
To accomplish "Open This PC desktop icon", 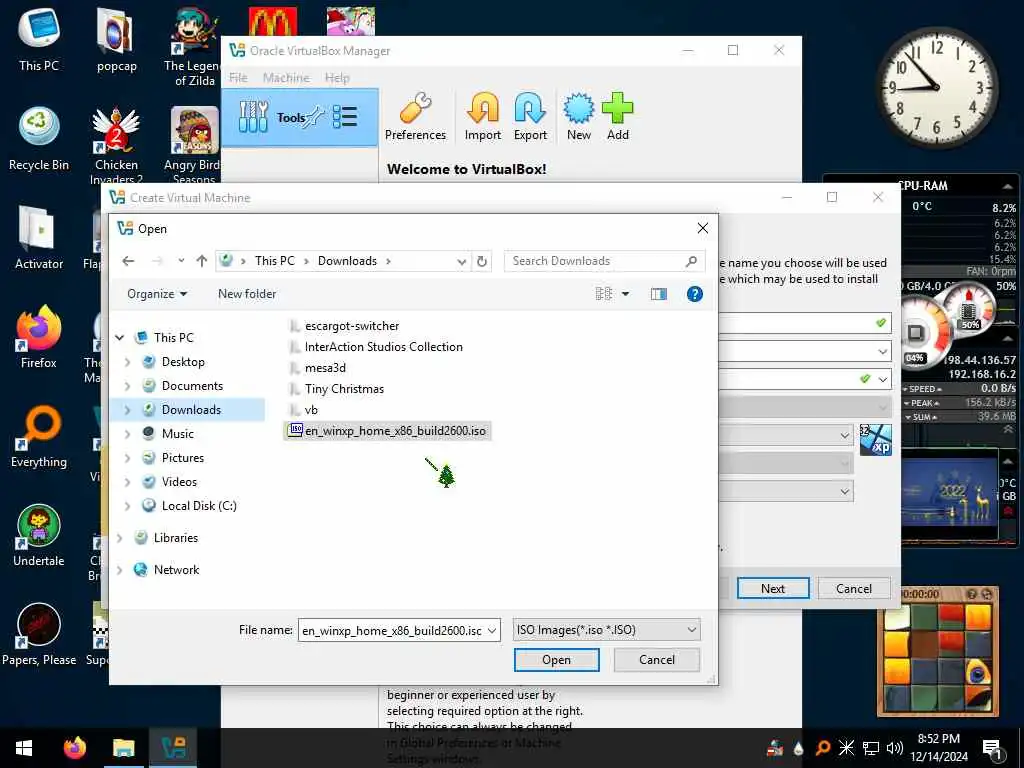I will (39, 39).
